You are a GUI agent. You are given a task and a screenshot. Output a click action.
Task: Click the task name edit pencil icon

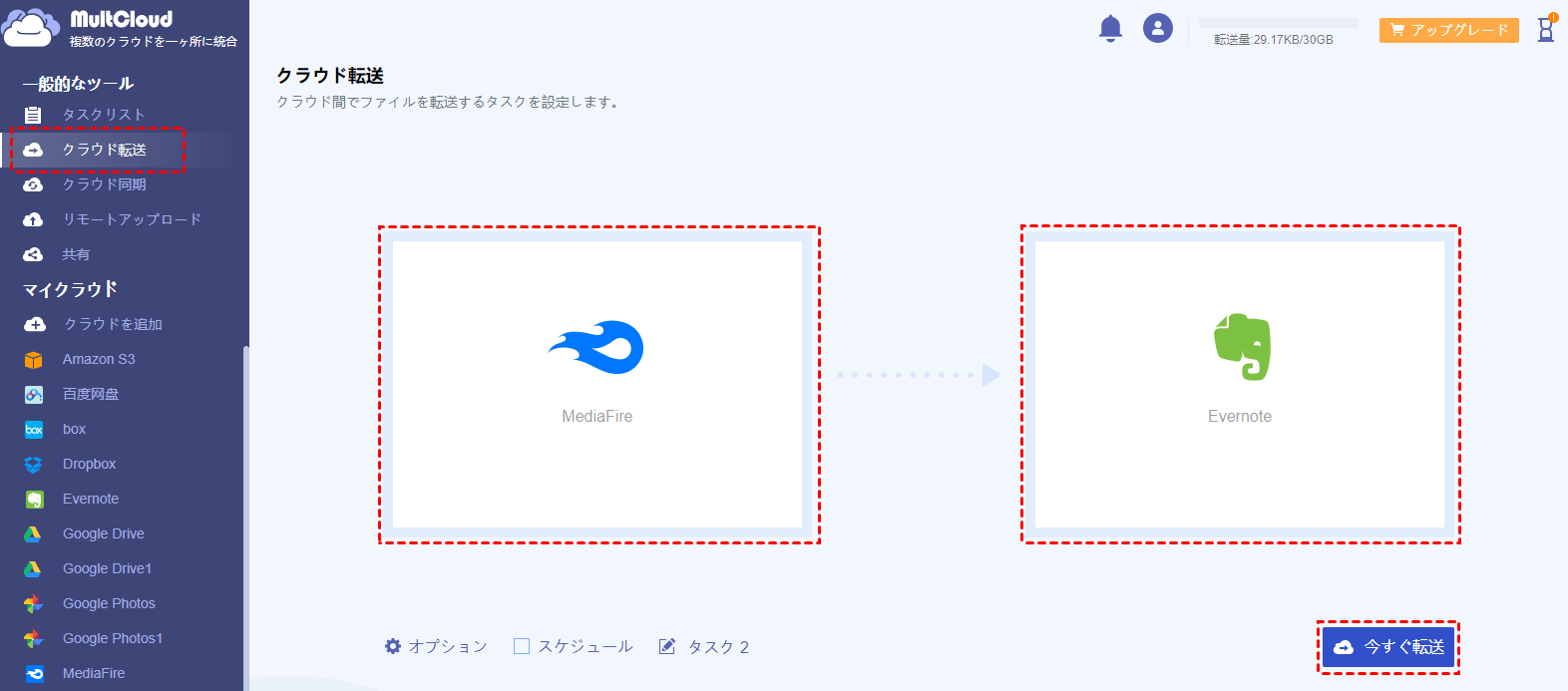667,646
